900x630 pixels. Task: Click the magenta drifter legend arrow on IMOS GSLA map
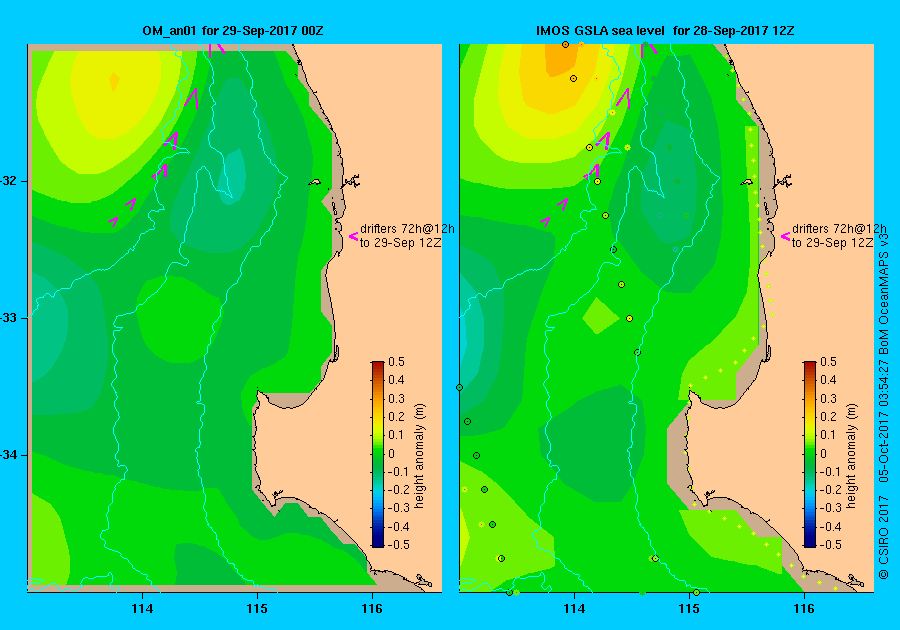(x=785, y=236)
